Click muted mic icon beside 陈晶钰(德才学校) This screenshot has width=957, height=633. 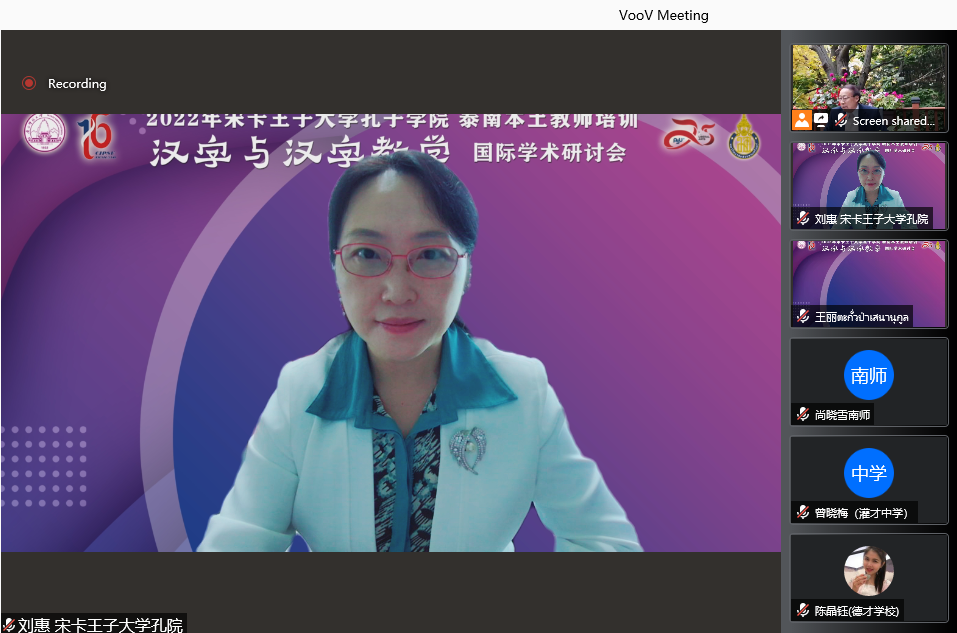803,610
